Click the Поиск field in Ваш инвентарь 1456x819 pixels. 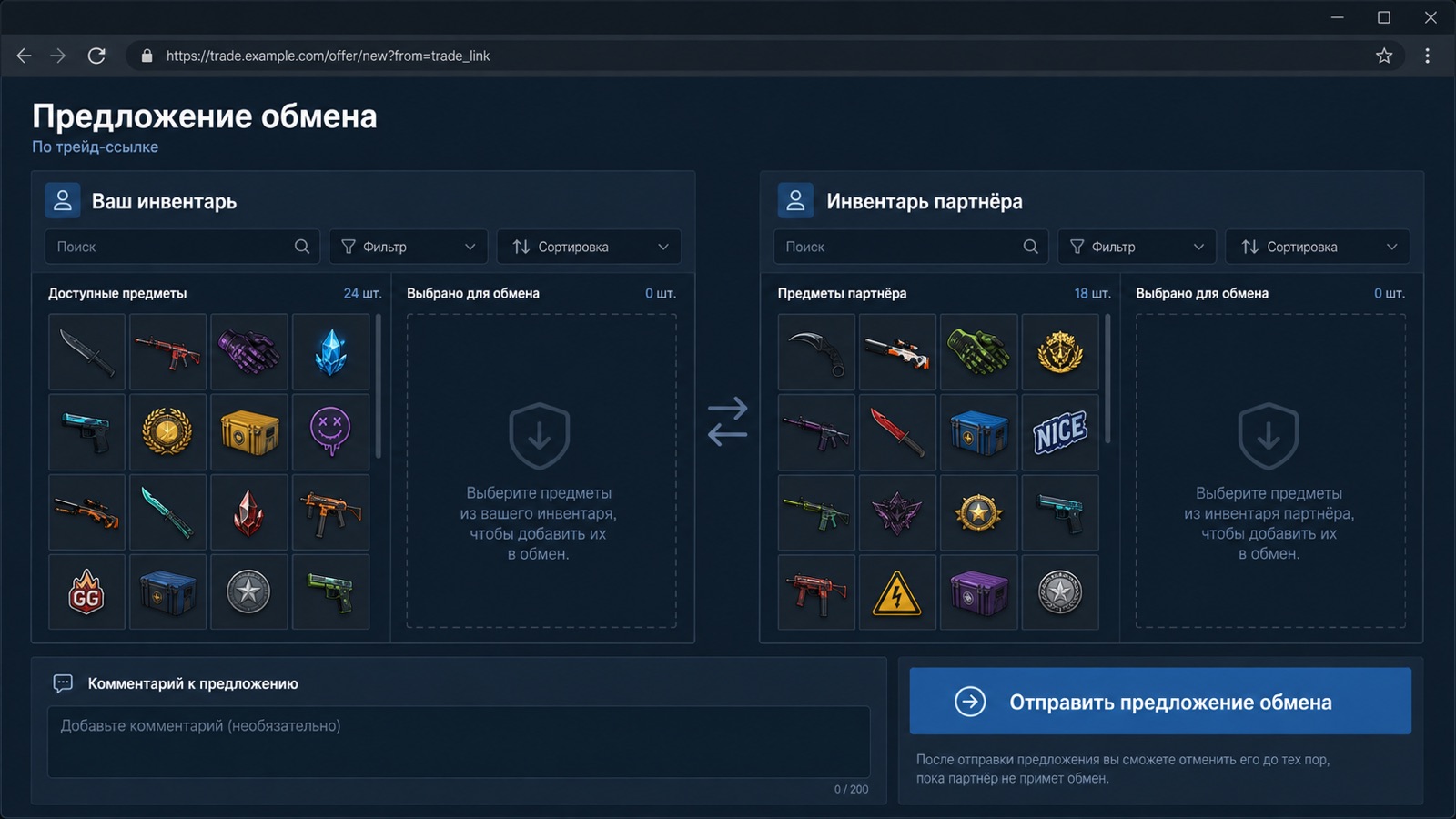pyautogui.click(x=182, y=247)
